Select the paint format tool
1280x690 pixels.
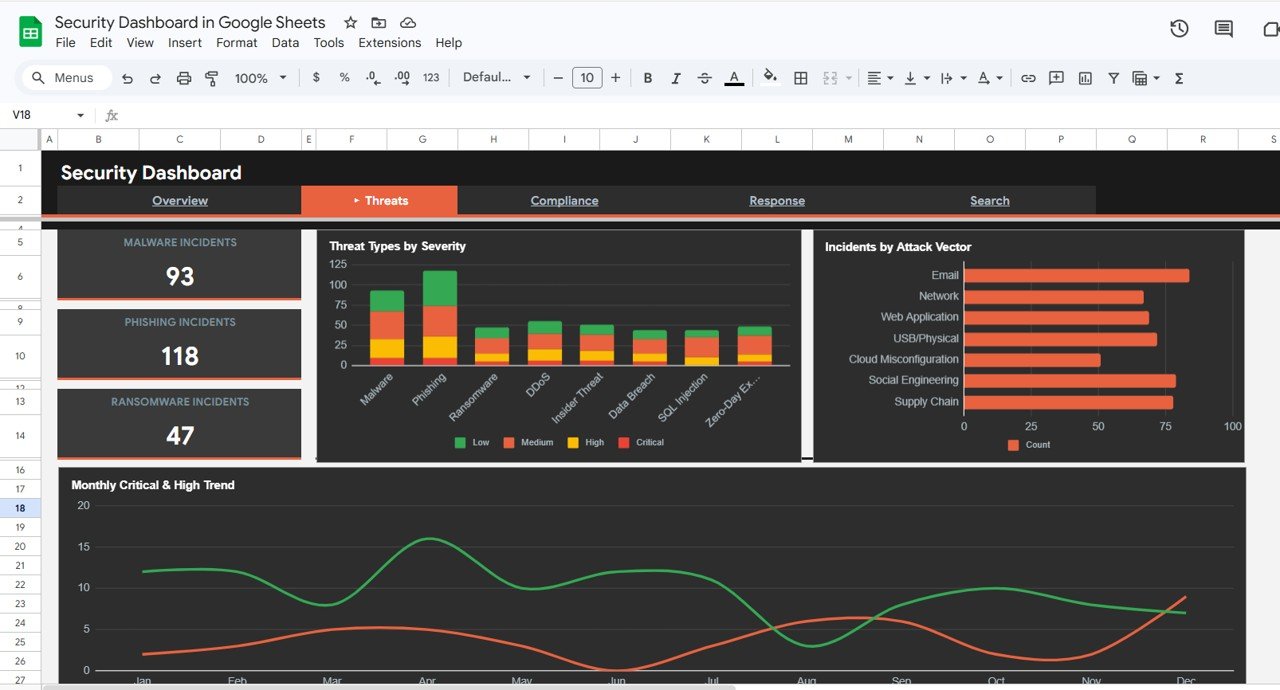click(x=211, y=78)
